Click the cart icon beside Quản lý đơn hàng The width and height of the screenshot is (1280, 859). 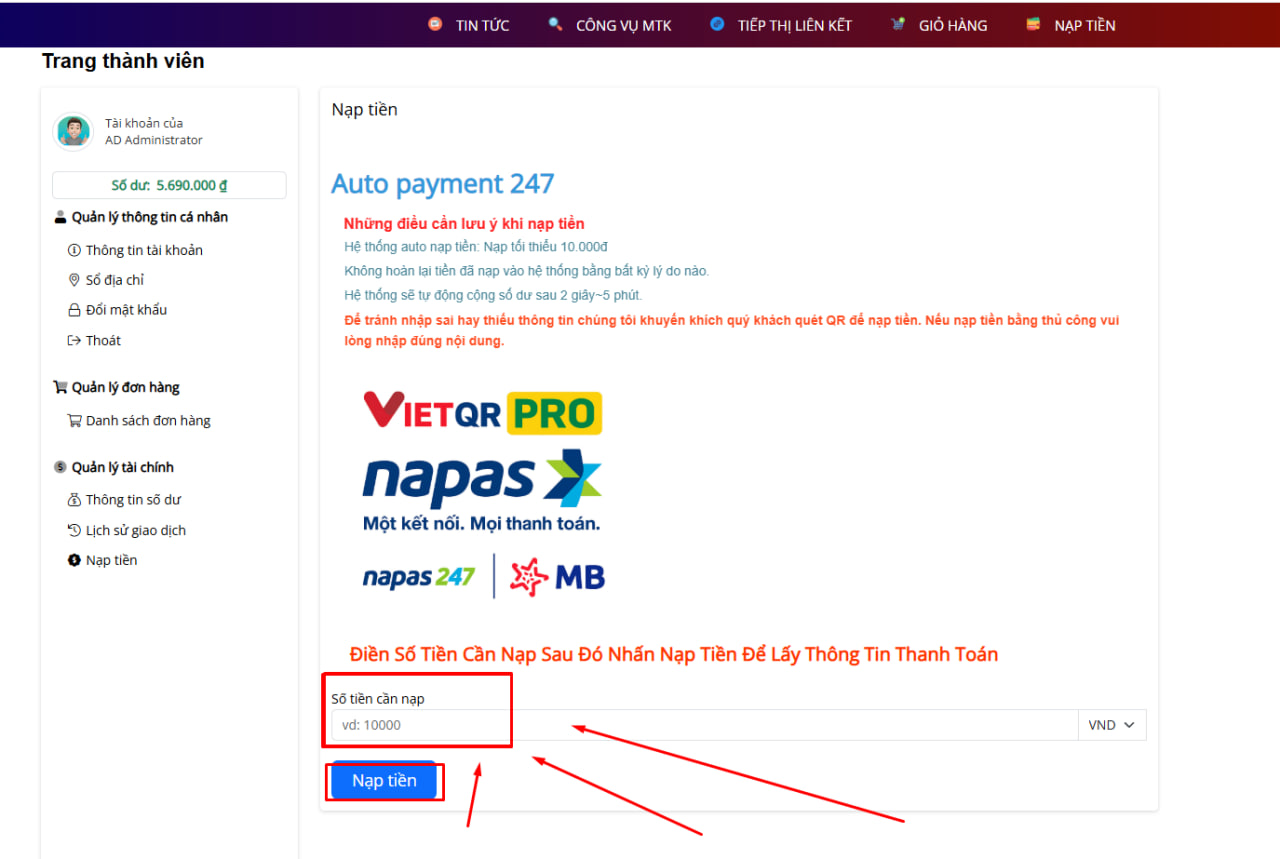[60, 387]
